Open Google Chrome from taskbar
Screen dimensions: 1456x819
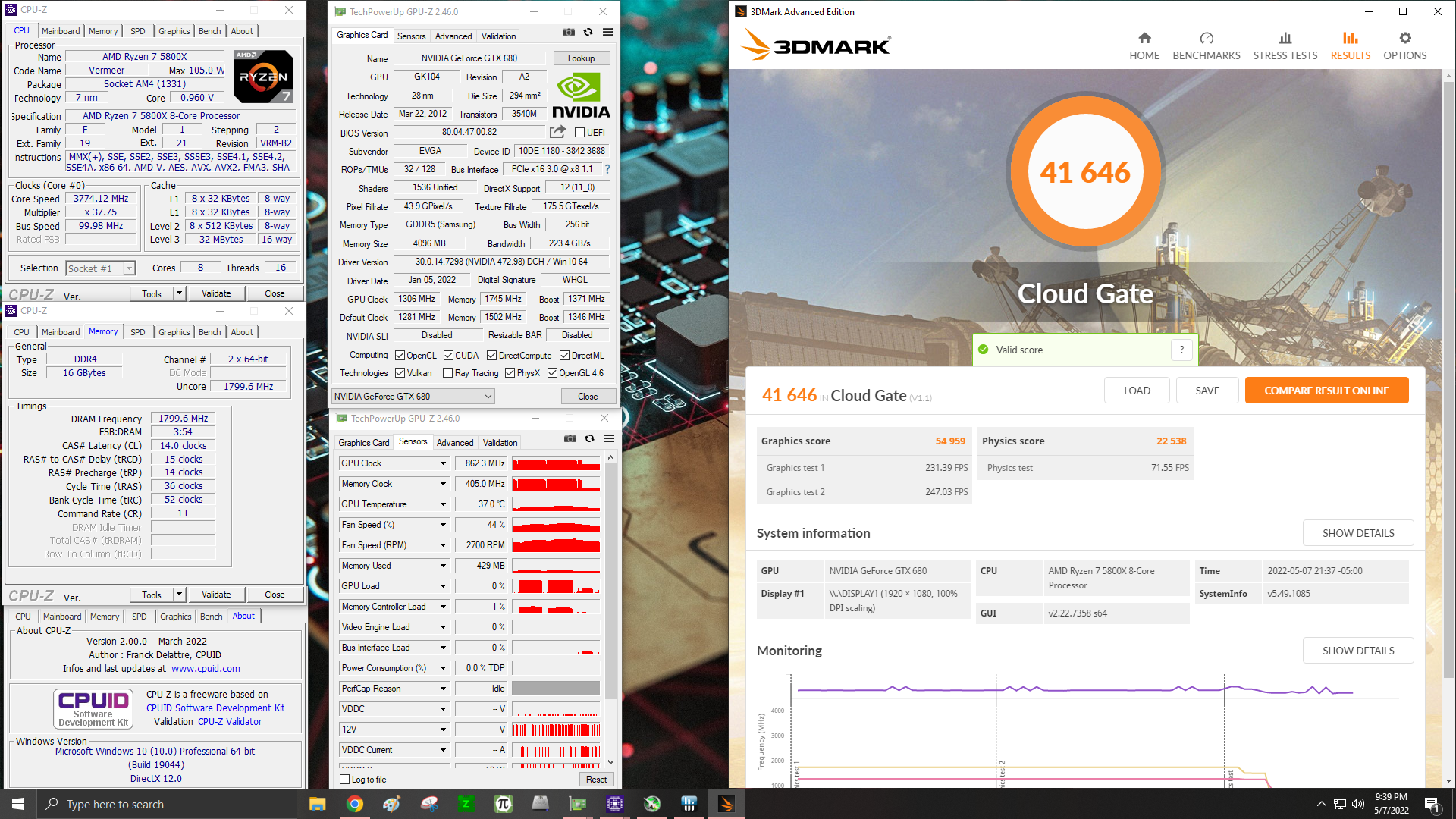354,804
